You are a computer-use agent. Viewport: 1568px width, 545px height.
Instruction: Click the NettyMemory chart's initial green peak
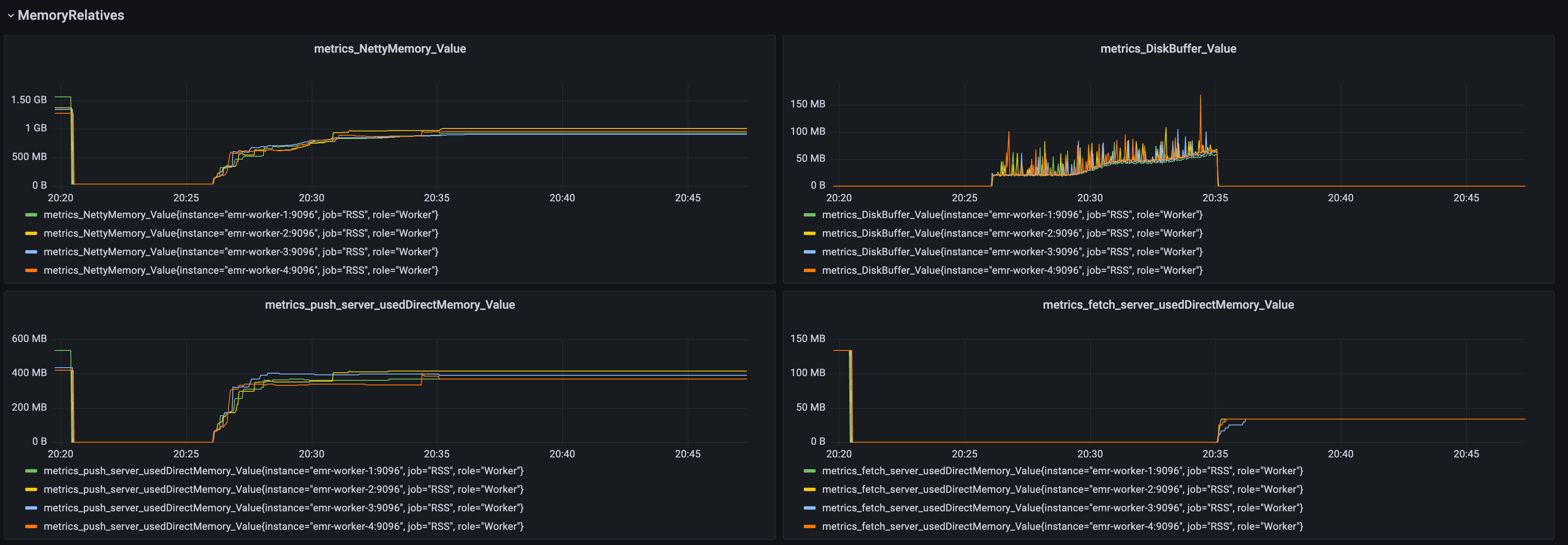tap(63, 97)
